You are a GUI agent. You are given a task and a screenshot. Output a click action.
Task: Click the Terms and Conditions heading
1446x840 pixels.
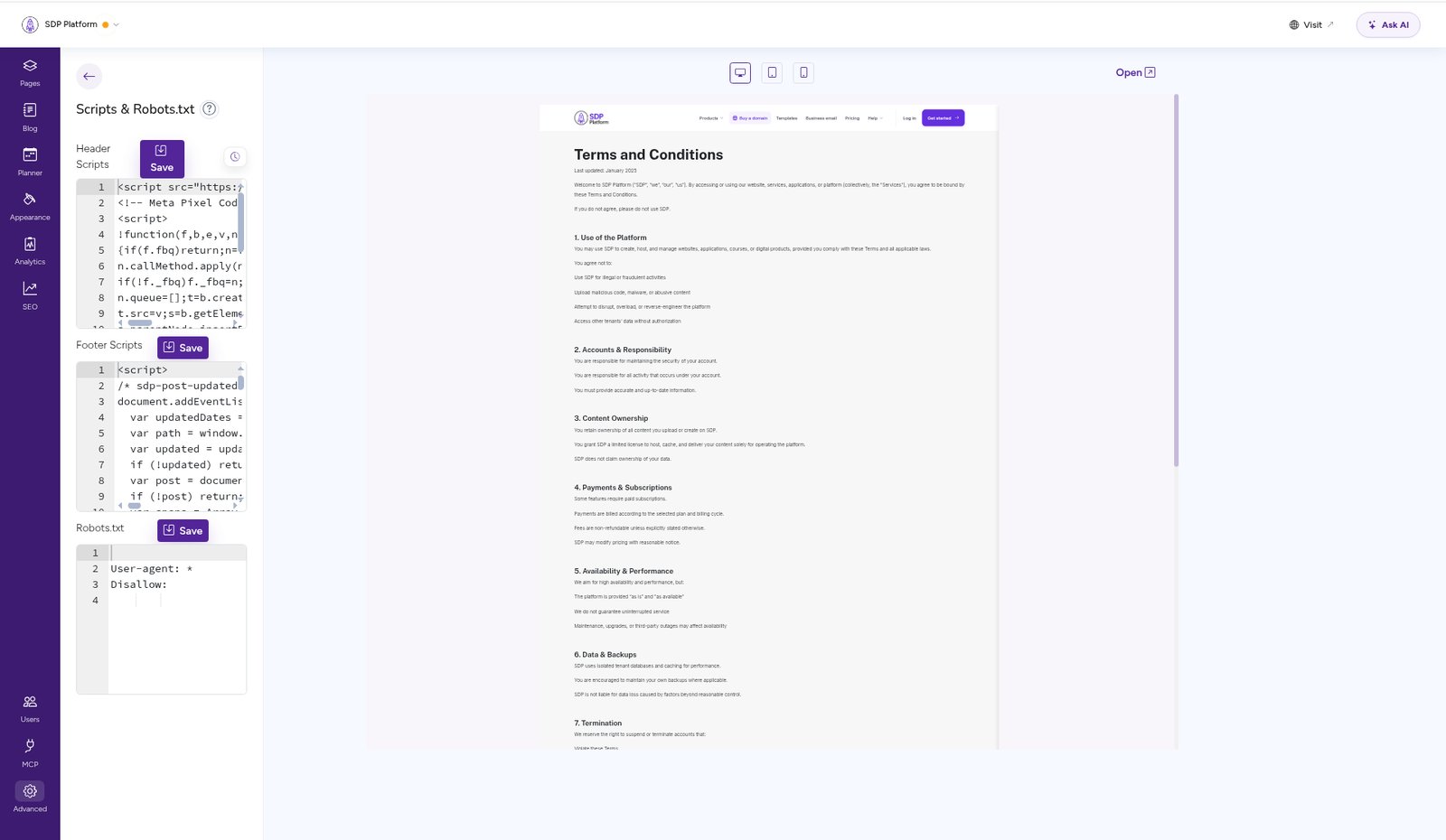pos(648,154)
